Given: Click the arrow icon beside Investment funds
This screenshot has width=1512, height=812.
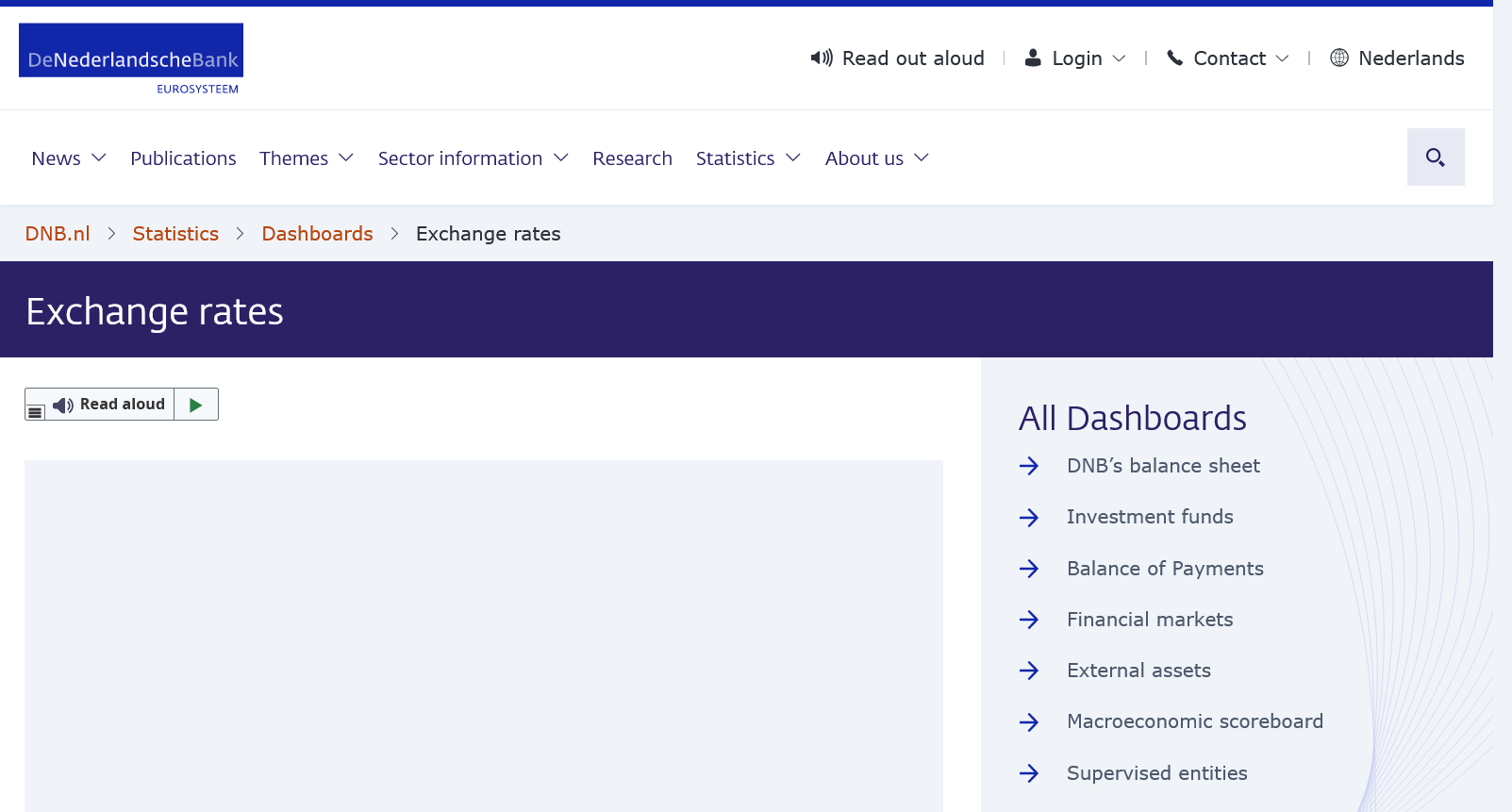Looking at the screenshot, I should (x=1029, y=518).
